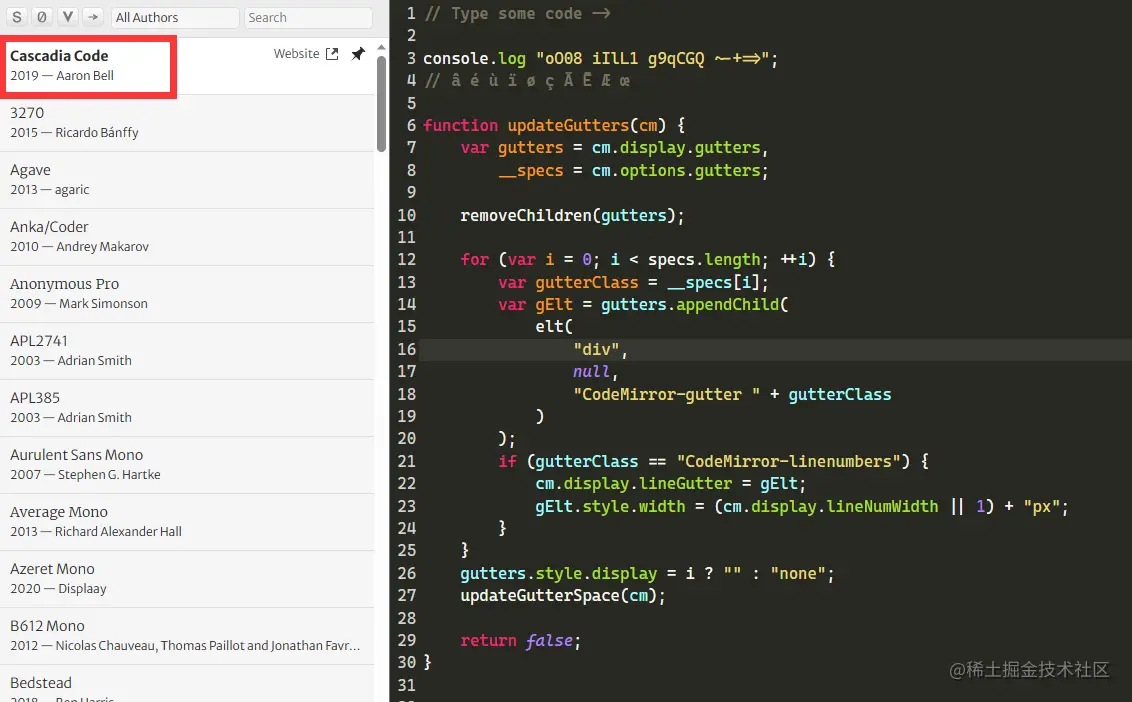Pick the Average Mono font entry
The height and width of the screenshot is (702, 1132).
click(x=187, y=522)
